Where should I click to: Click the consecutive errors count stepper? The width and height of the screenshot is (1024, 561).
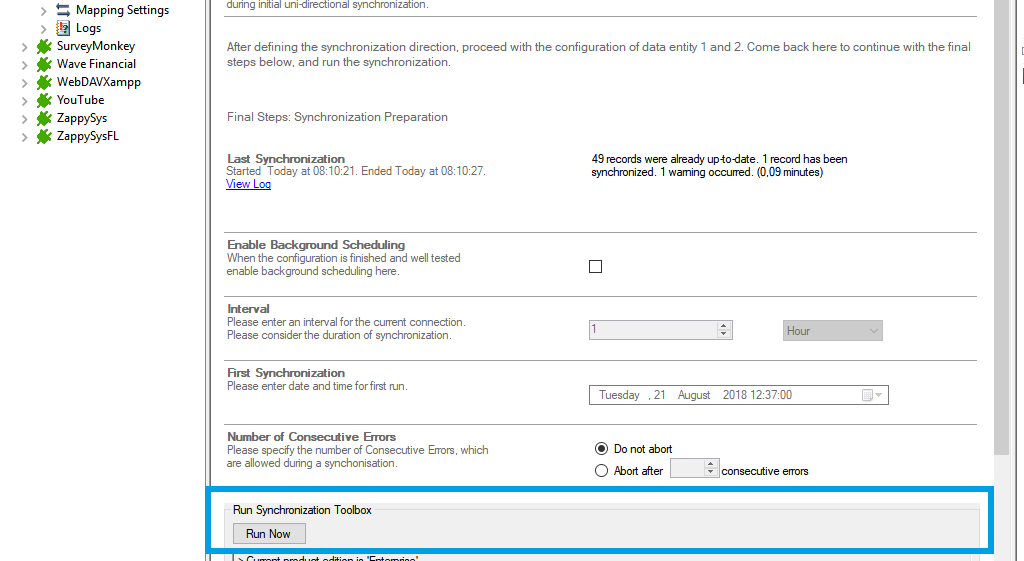[x=711, y=469]
